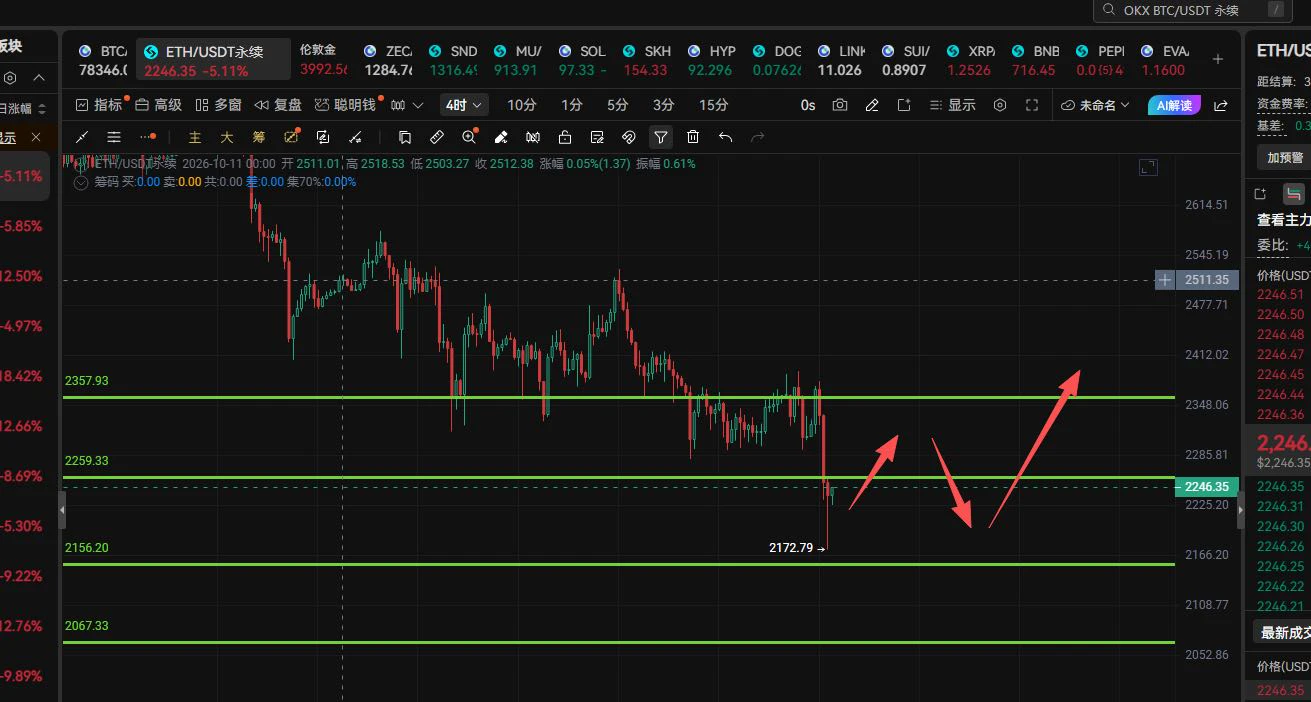Open the 4时 timeframe dropdown

tap(464, 105)
